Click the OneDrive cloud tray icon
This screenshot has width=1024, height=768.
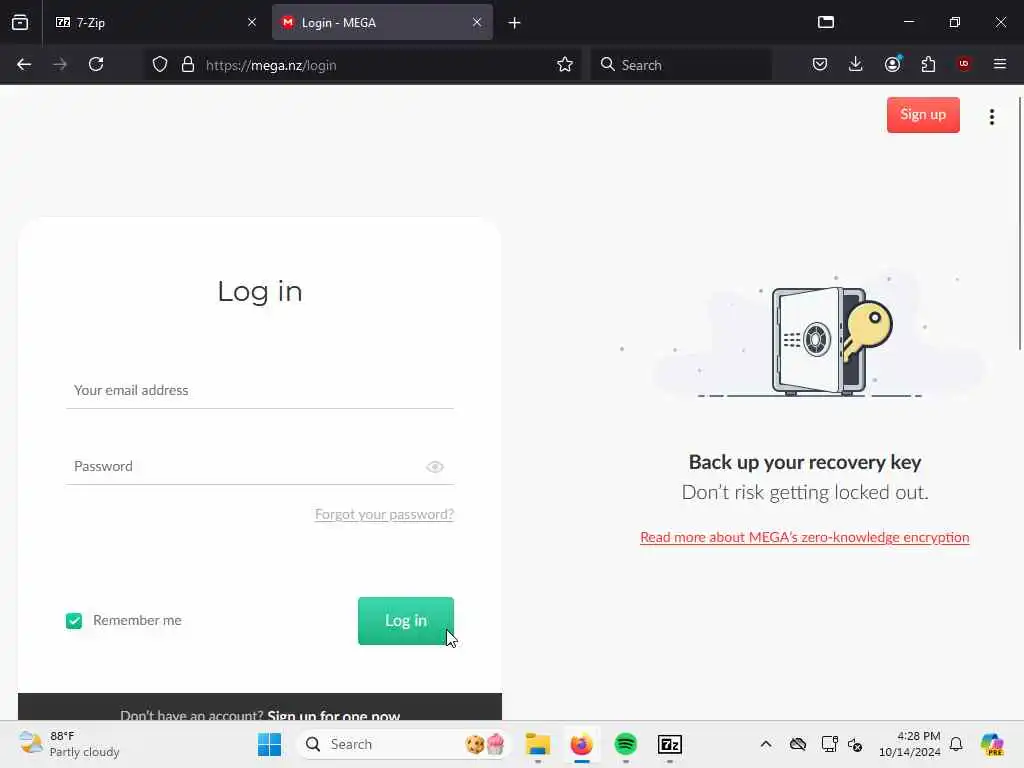click(797, 744)
